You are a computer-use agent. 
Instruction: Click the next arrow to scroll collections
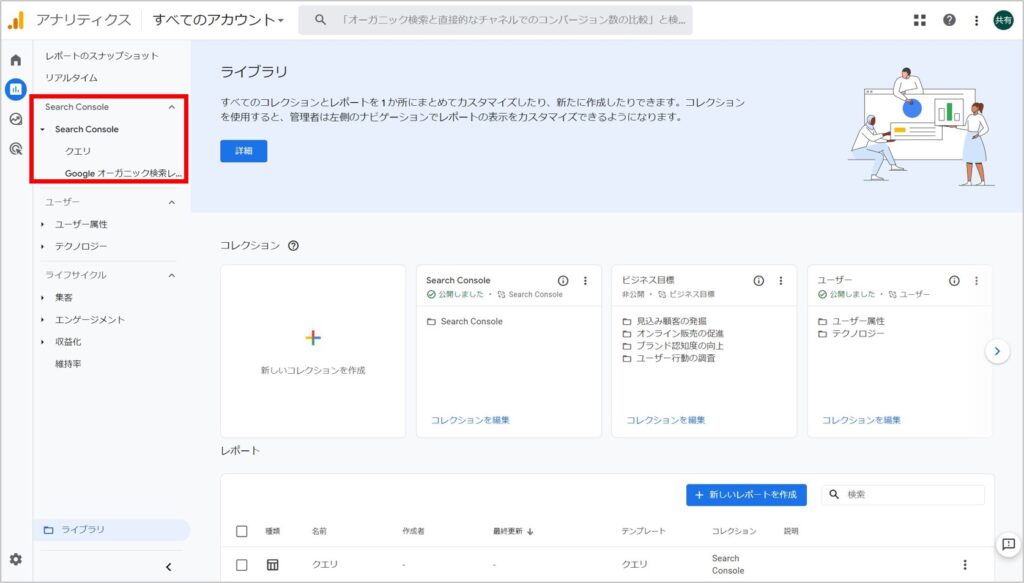(997, 351)
